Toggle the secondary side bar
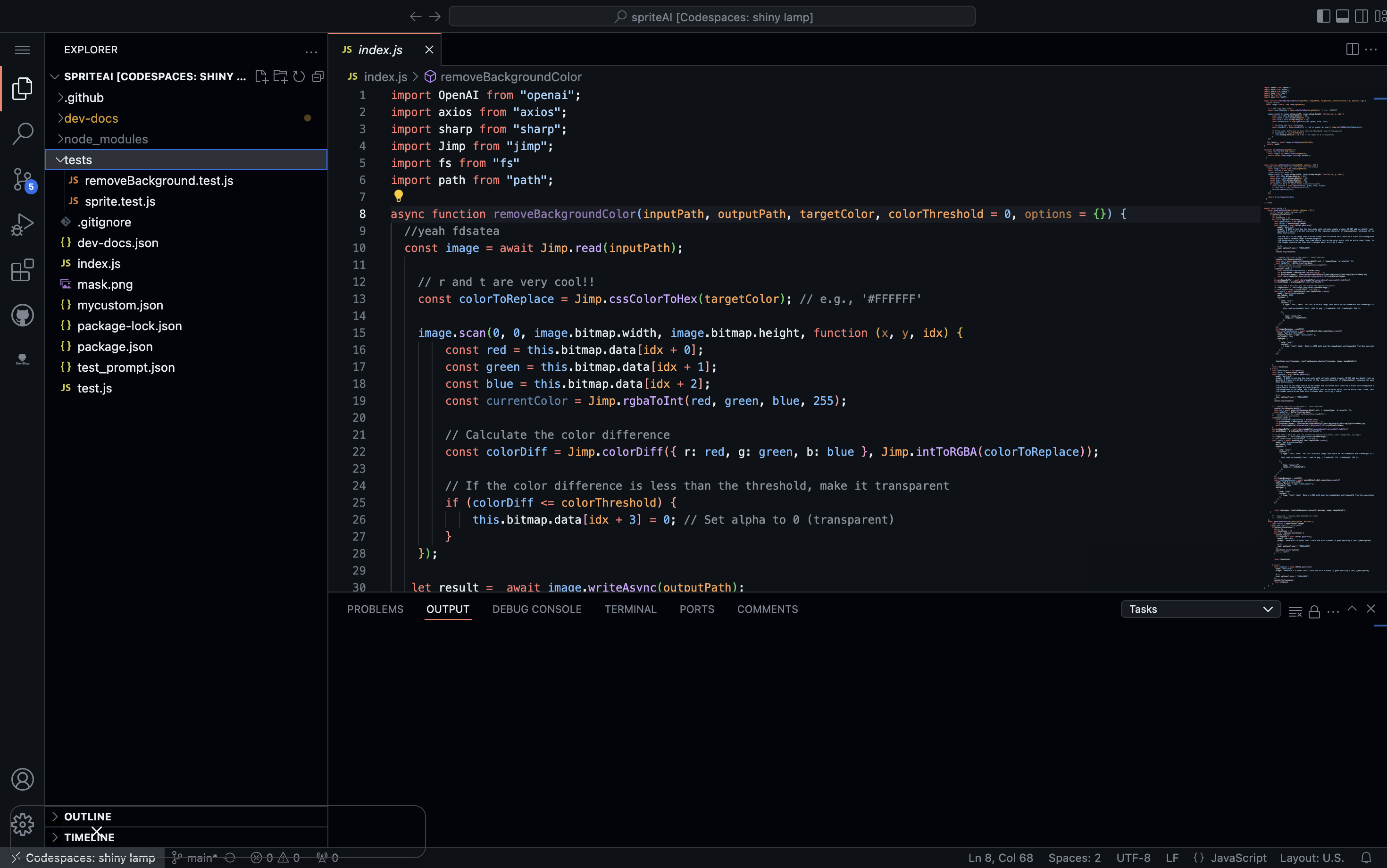Viewport: 1387px width, 868px height. point(1361,16)
